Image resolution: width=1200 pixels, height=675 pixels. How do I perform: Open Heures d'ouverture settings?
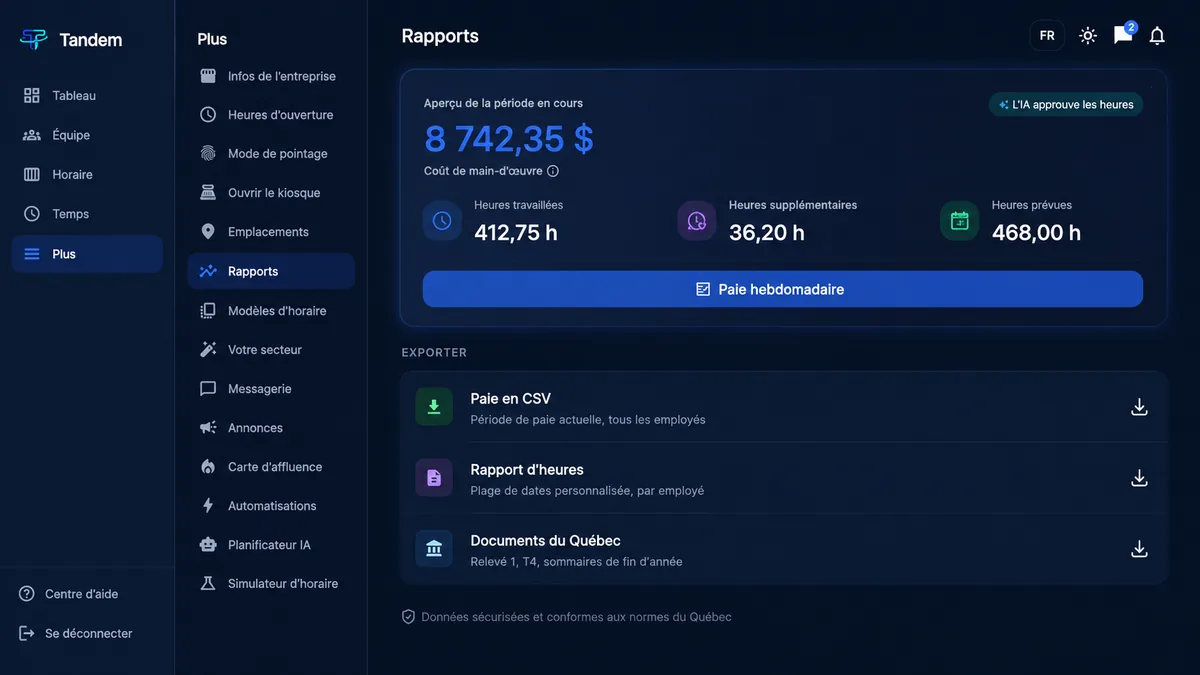[271, 115]
